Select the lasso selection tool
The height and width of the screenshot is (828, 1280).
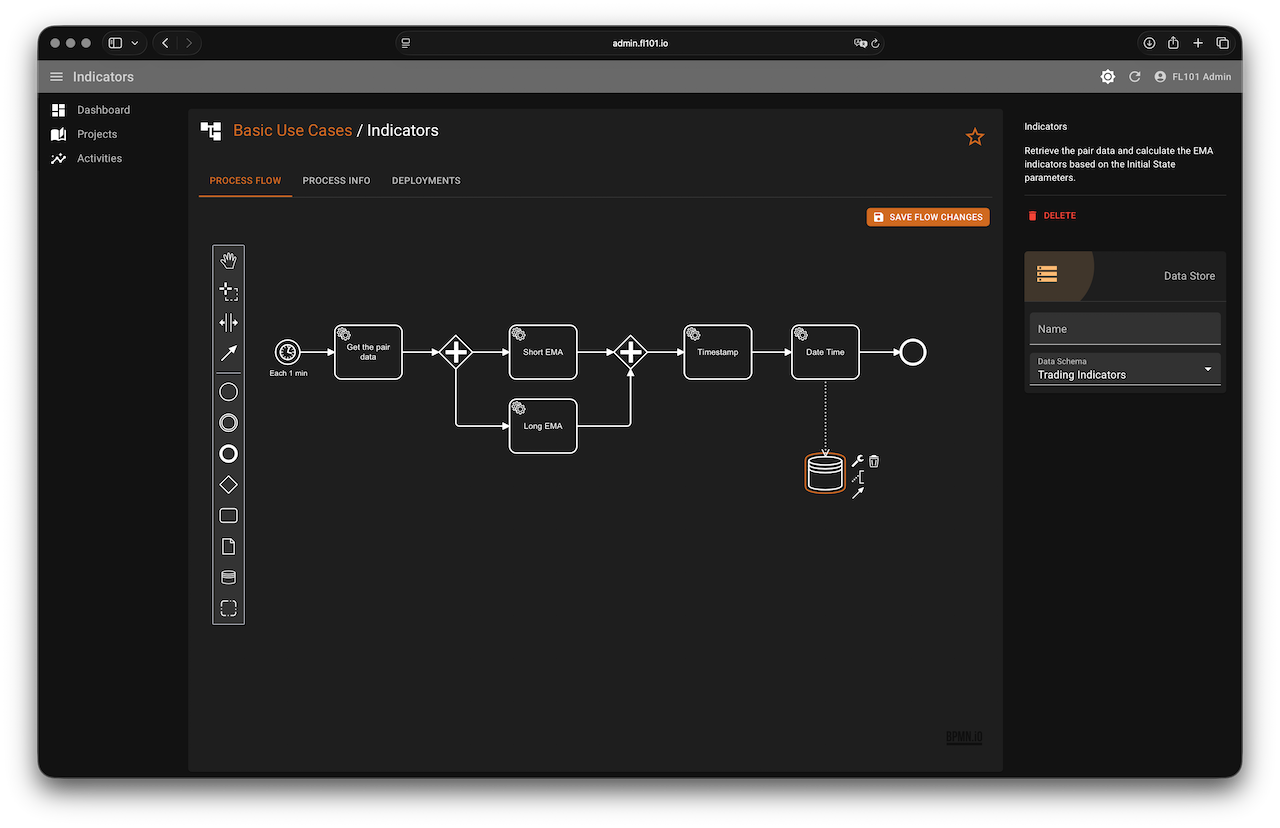[x=228, y=292]
